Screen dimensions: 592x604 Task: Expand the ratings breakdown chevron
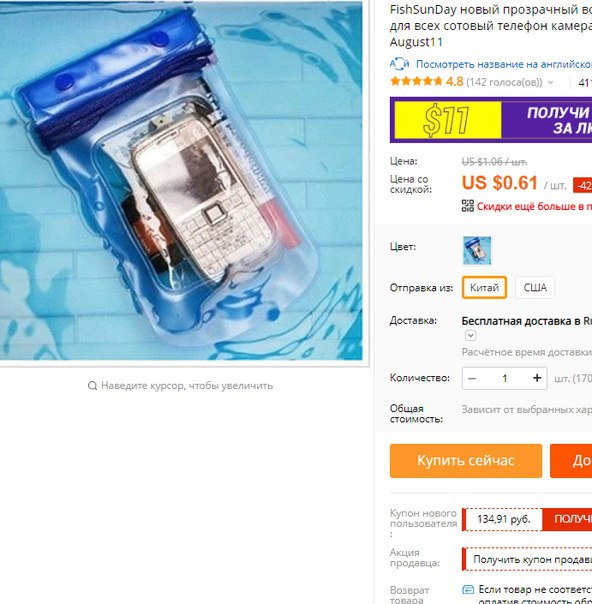(x=550, y=82)
